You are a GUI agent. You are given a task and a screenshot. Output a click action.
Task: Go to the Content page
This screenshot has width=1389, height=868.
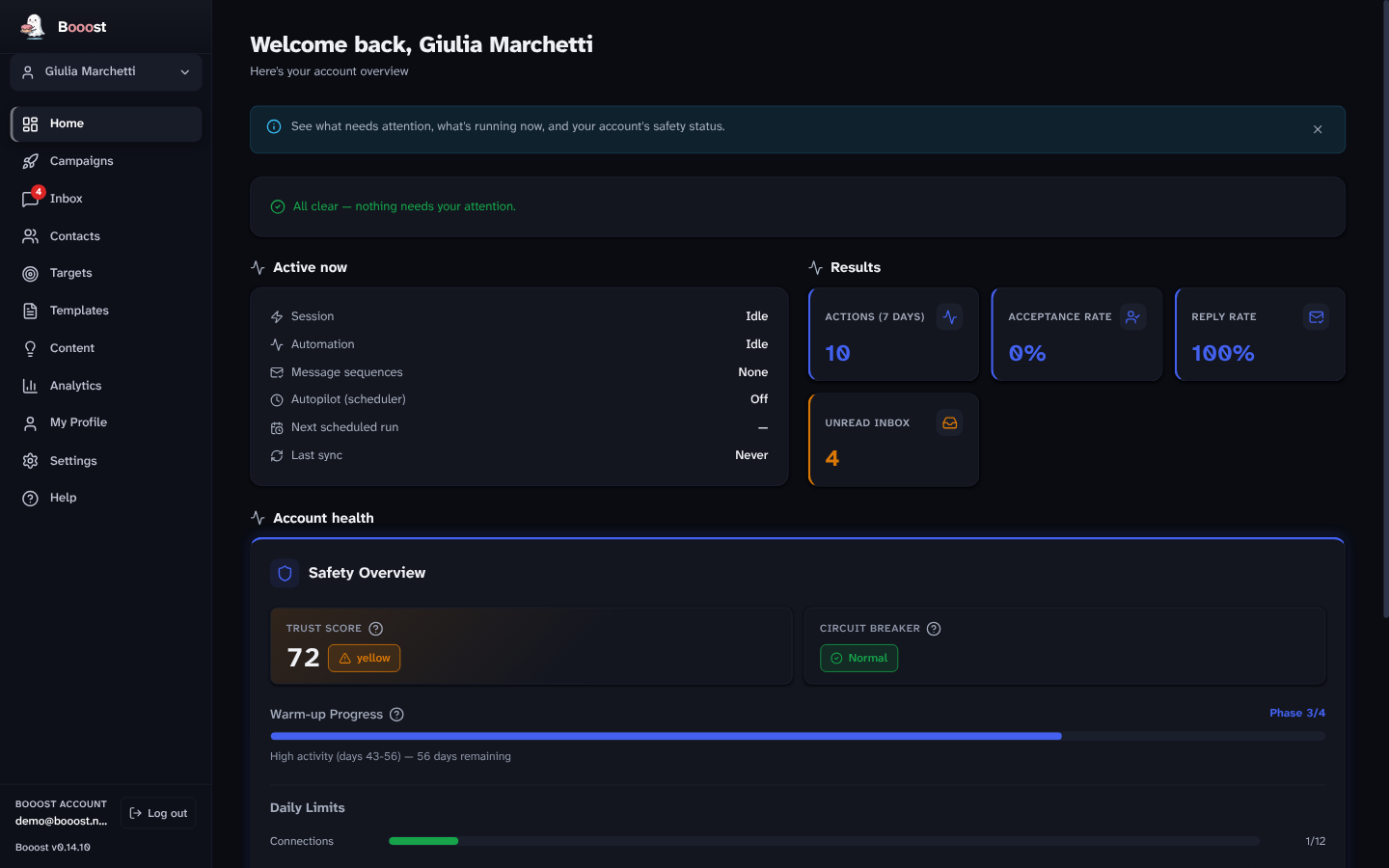(106, 348)
